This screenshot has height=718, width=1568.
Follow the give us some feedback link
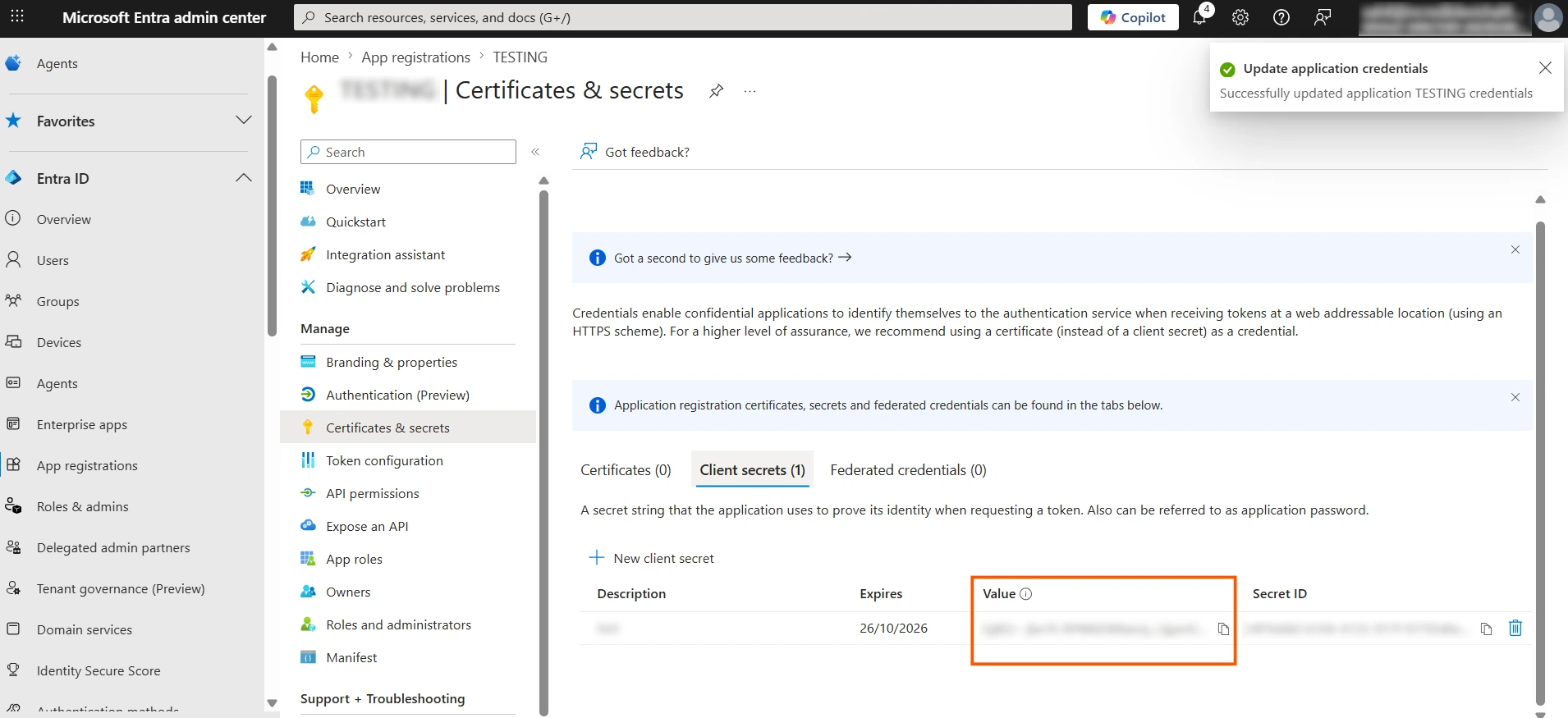coord(733,258)
